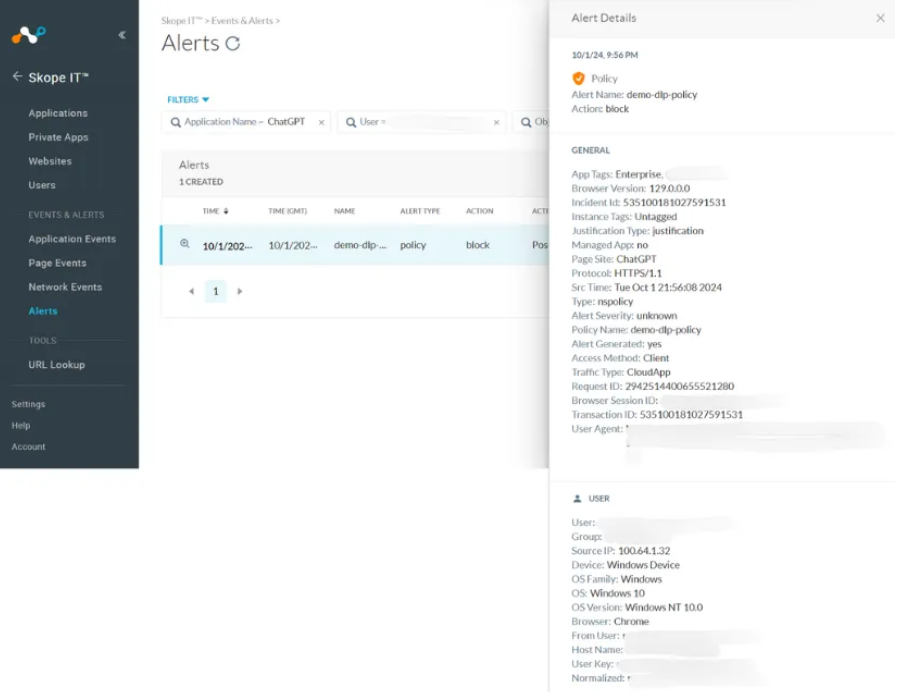The image size is (920, 692).
Task: Click the Netskope logo icon
Action: pos(28,35)
